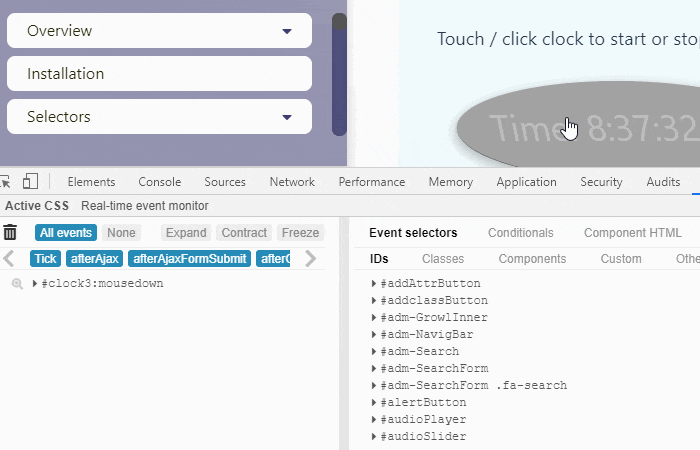Toggle the afterAjax event filter
Image resolution: width=700 pixels, height=450 pixels.
(94, 259)
